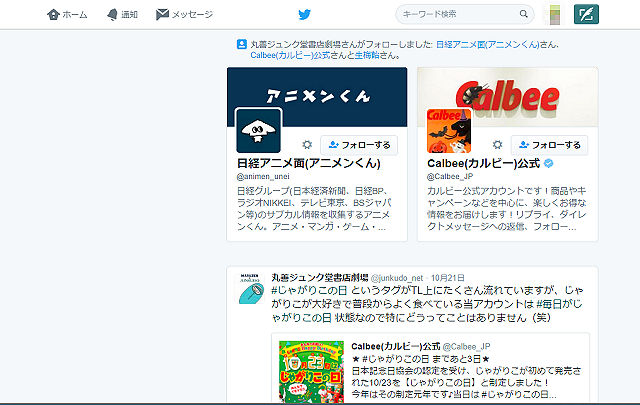The width and height of the screenshot is (640, 405).
Task: Click the Calbee header banner
Action: pos(508,97)
